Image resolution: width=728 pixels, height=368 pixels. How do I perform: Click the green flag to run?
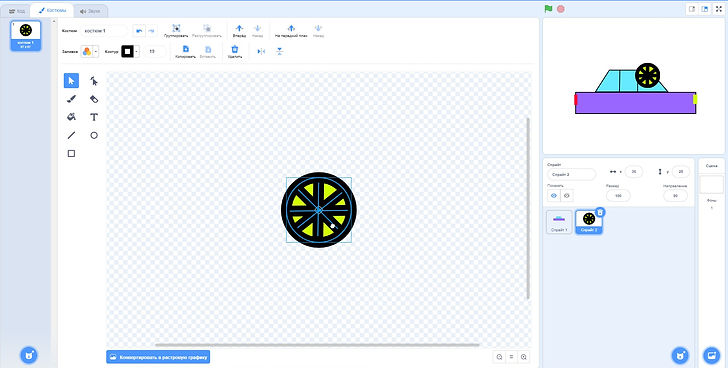[548, 9]
